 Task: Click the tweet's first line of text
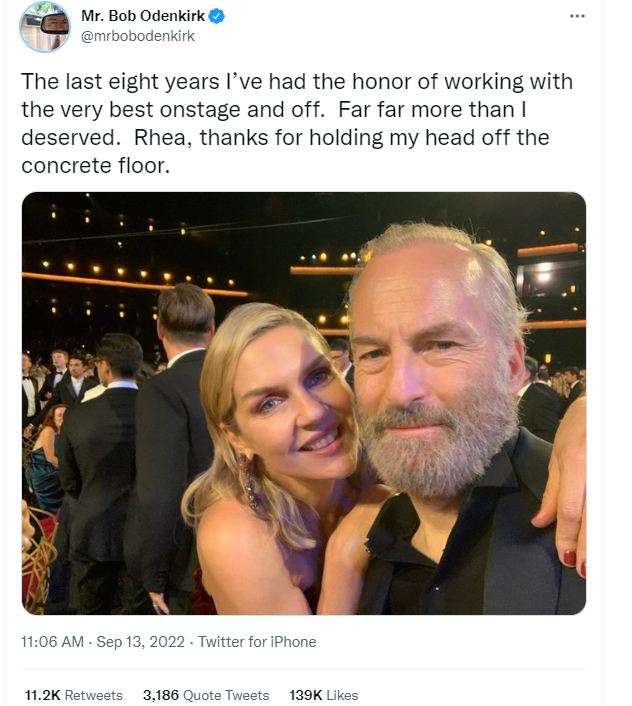click(297, 81)
